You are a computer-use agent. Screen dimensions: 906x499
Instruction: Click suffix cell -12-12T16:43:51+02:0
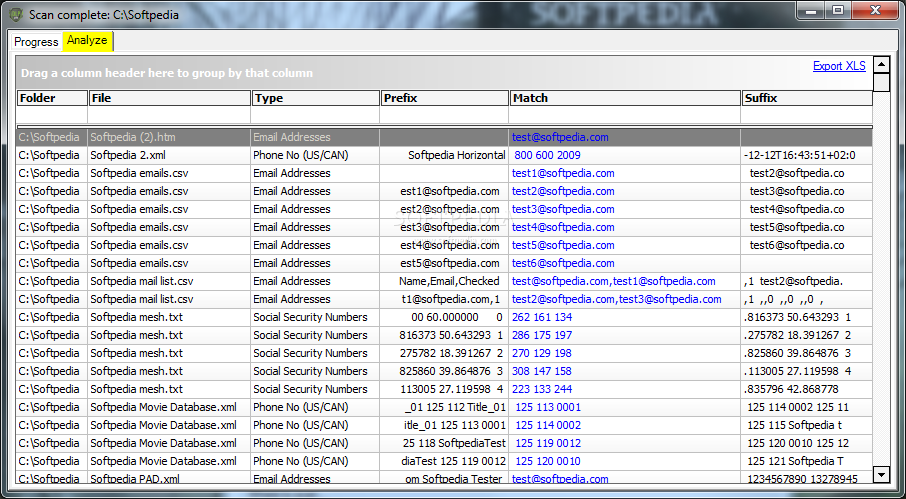coord(807,155)
